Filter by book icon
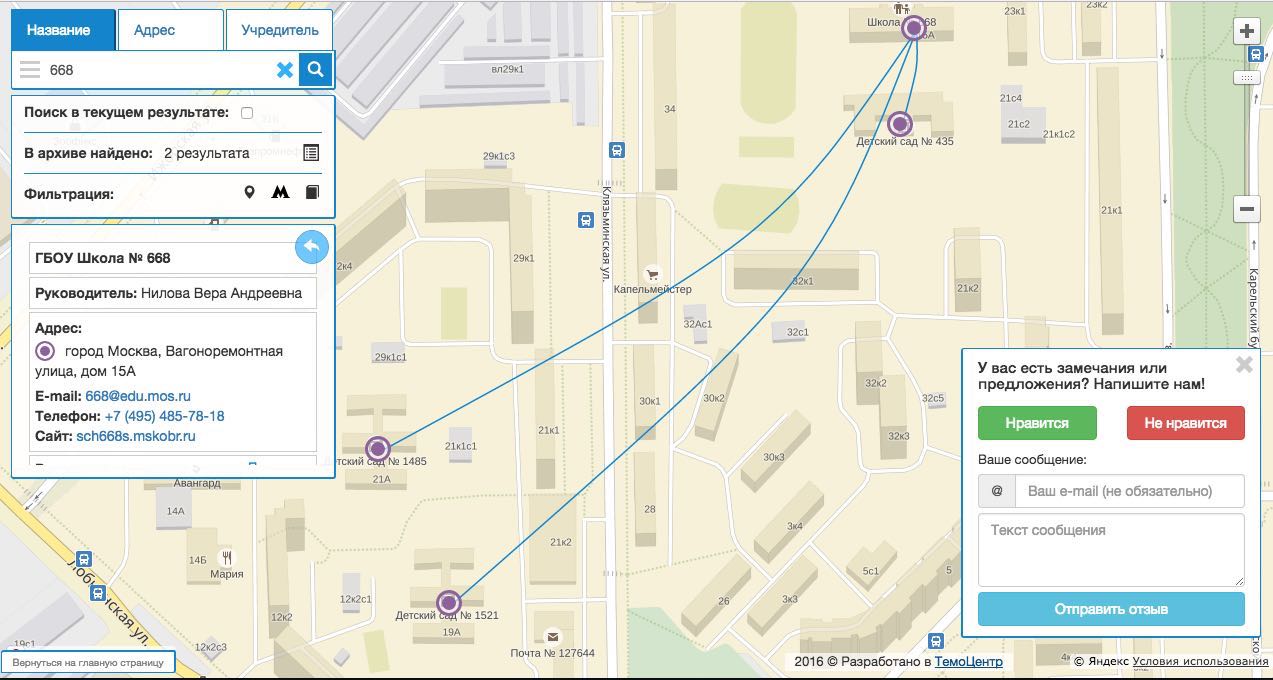 313,192
